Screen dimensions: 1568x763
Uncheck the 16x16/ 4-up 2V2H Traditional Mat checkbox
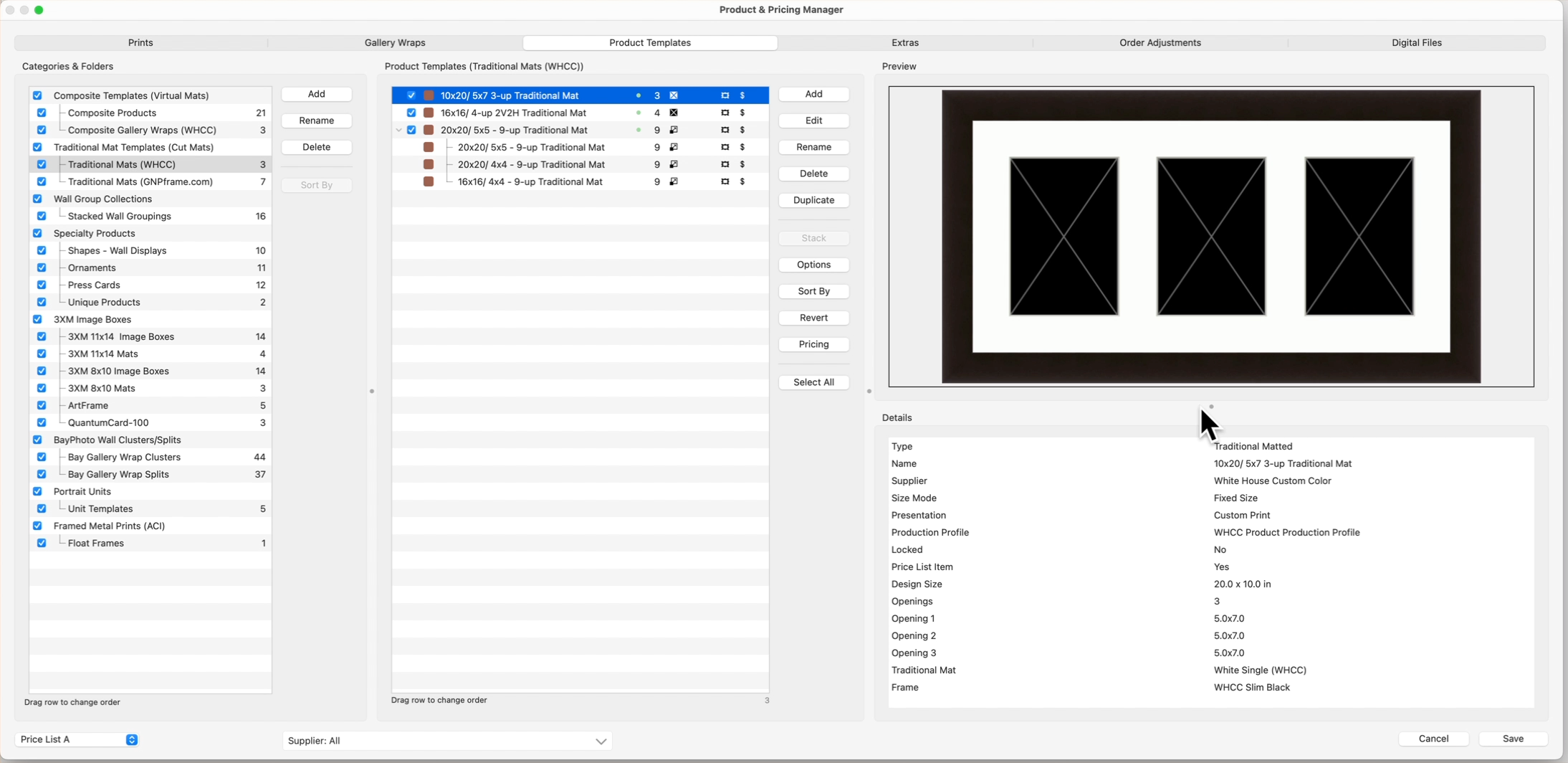pos(411,113)
